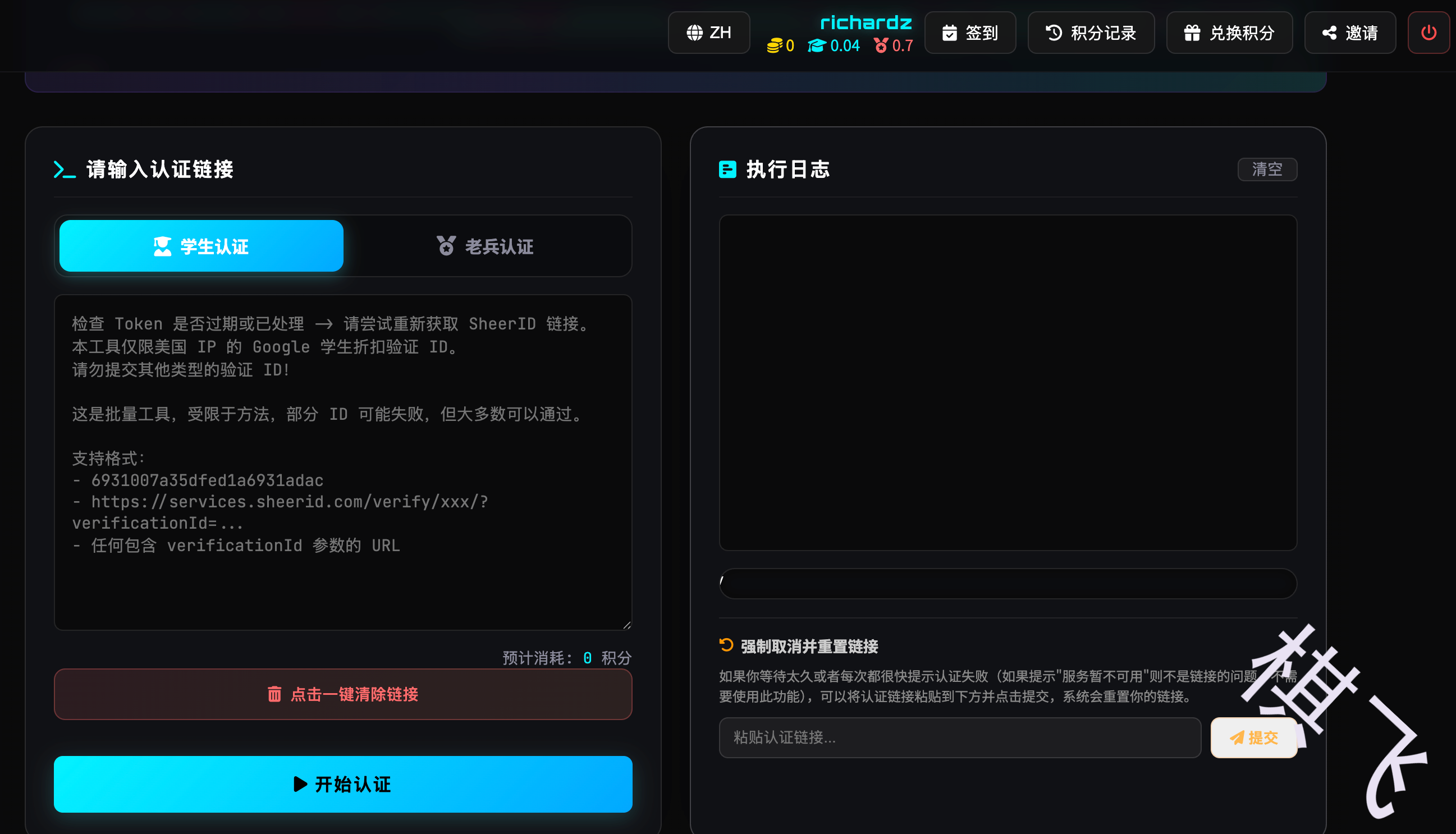Click the gold coins balance icon
The image size is (1456, 834).
[774, 46]
